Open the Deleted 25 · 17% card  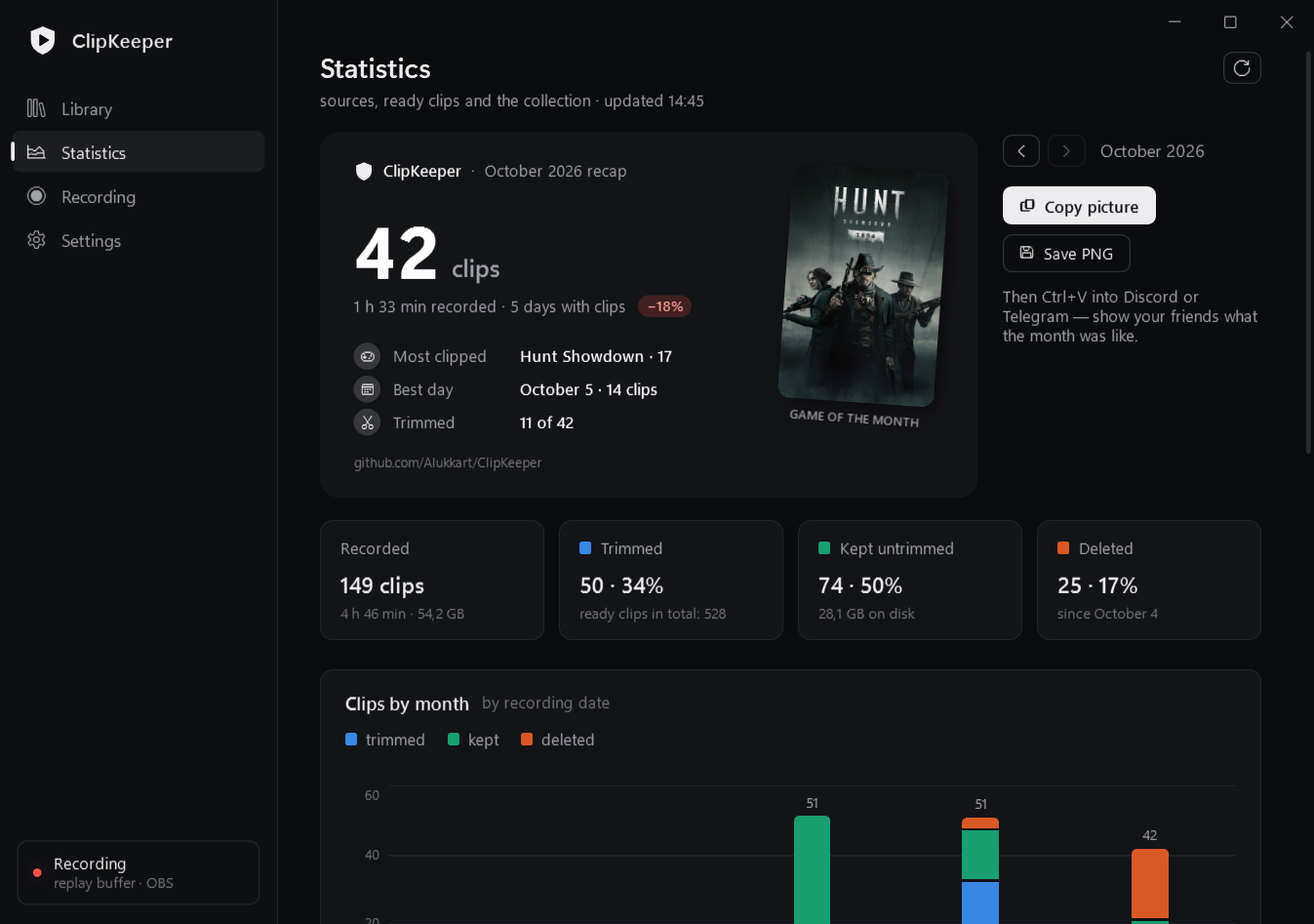click(x=1149, y=580)
